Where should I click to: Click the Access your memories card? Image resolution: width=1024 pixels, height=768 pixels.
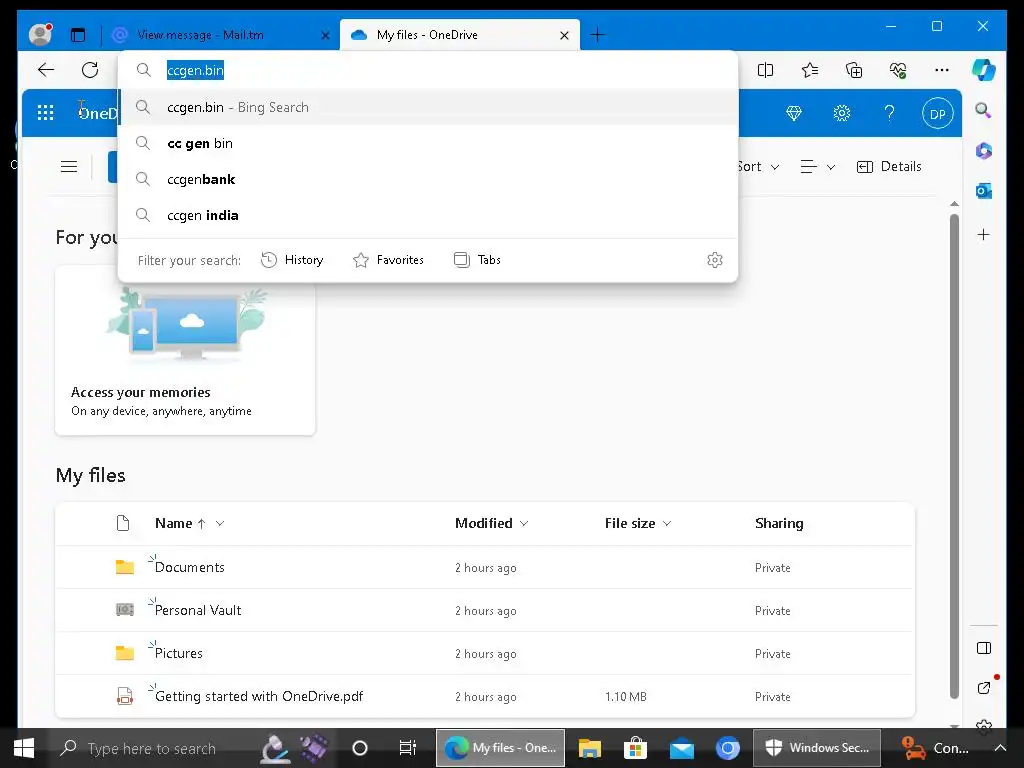pyautogui.click(x=185, y=350)
